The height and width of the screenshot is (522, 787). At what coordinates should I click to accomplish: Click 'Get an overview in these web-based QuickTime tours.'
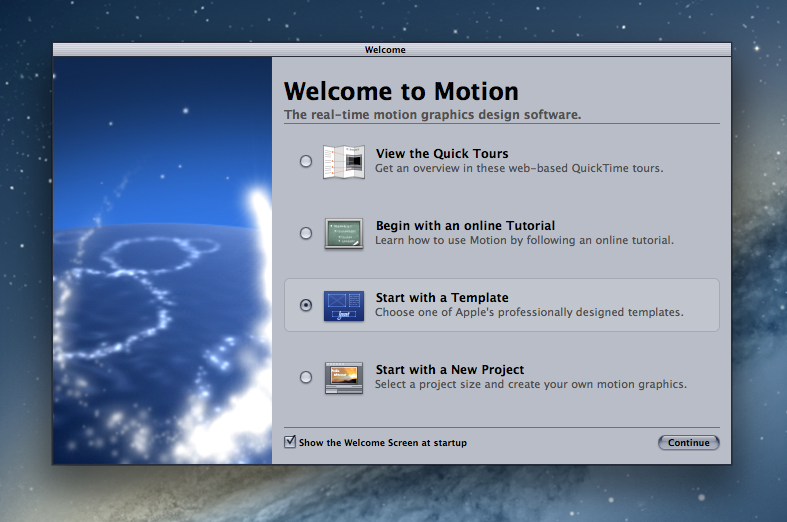(519, 168)
